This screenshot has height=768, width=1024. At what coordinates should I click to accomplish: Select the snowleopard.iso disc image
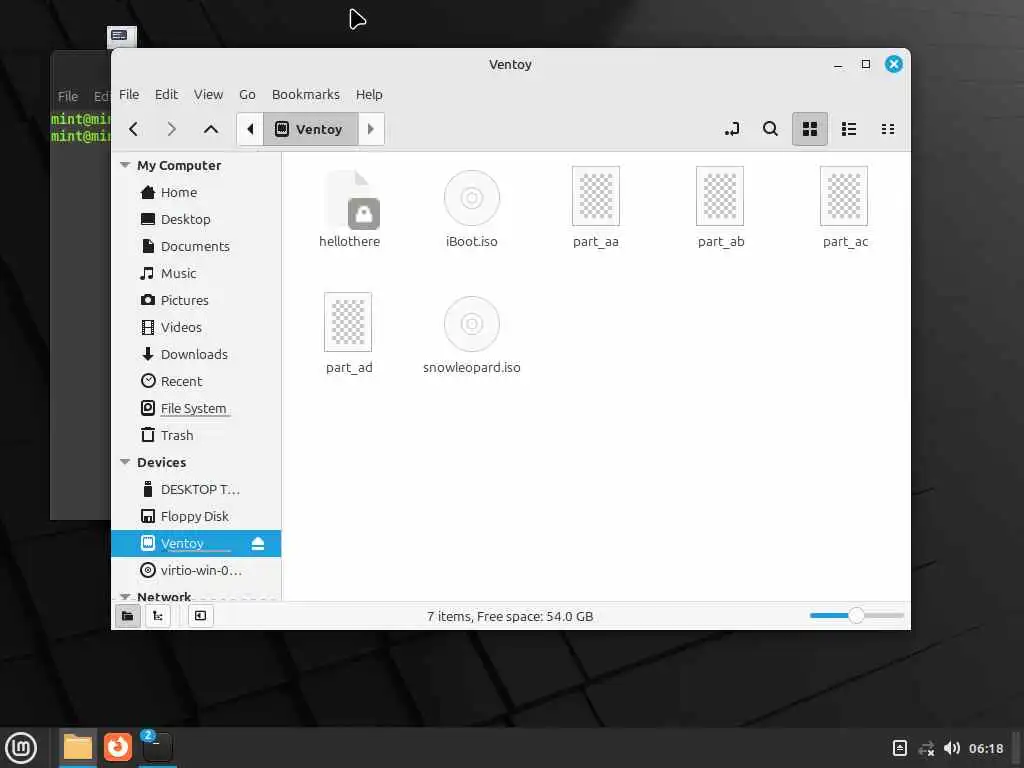tap(472, 334)
